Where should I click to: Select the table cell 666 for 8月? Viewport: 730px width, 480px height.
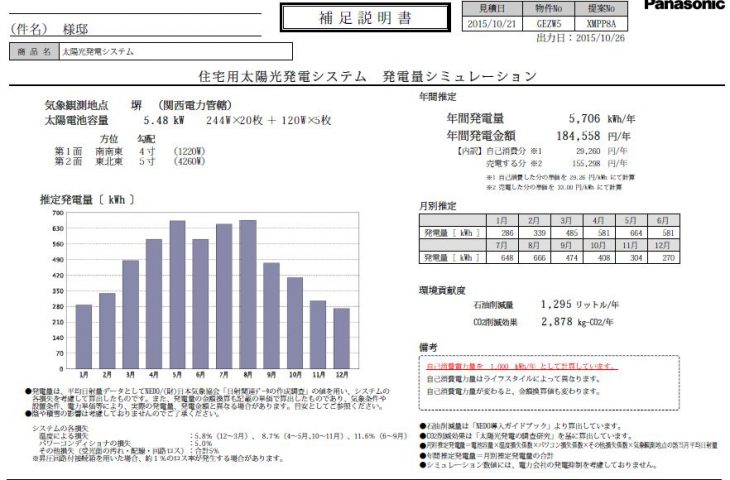[534, 257]
